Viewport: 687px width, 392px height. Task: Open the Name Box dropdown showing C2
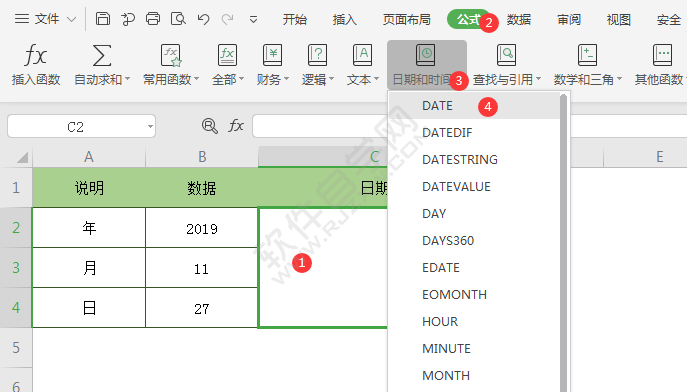point(150,127)
